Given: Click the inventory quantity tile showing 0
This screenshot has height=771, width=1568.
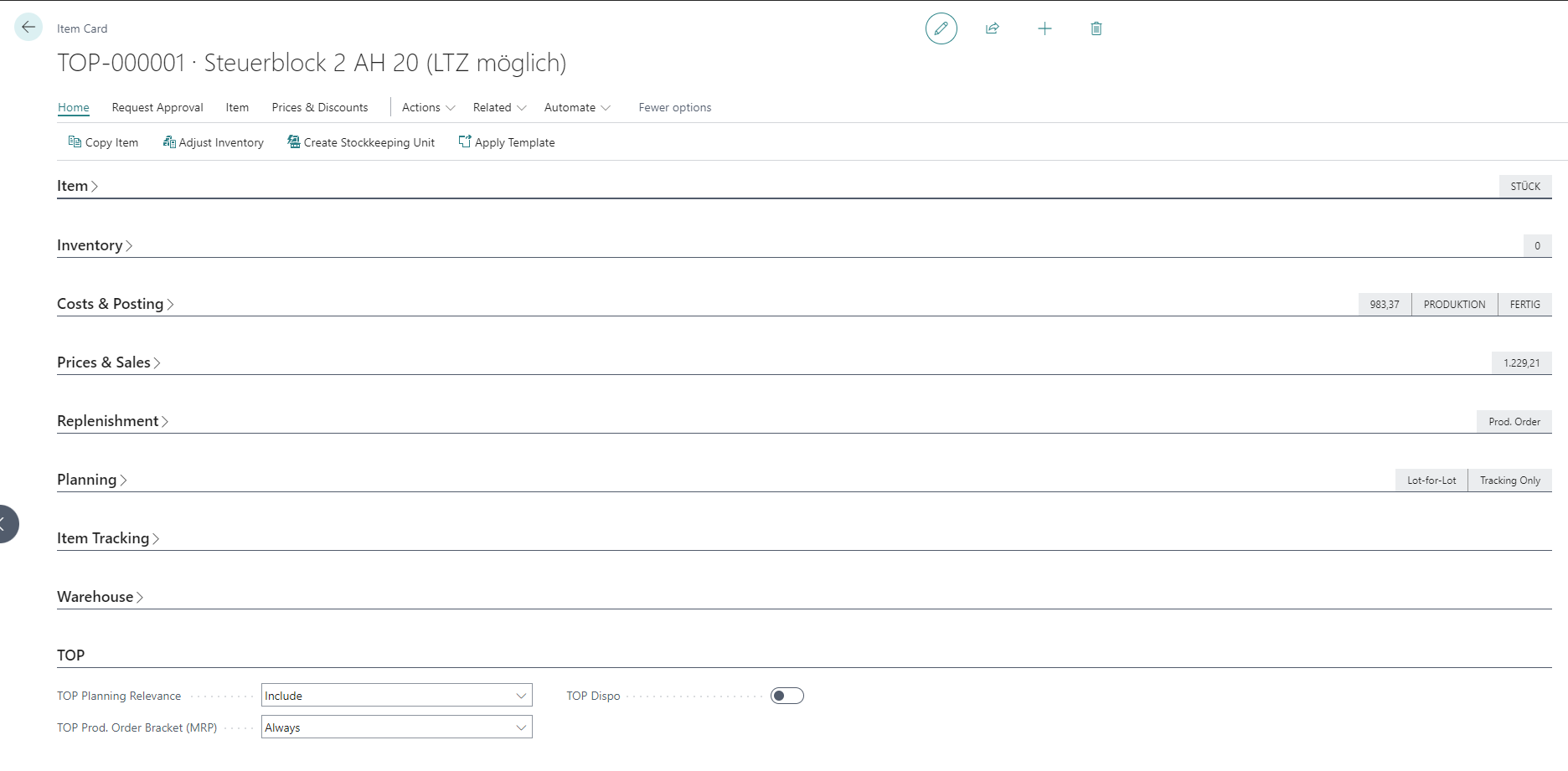Looking at the screenshot, I should tap(1537, 245).
